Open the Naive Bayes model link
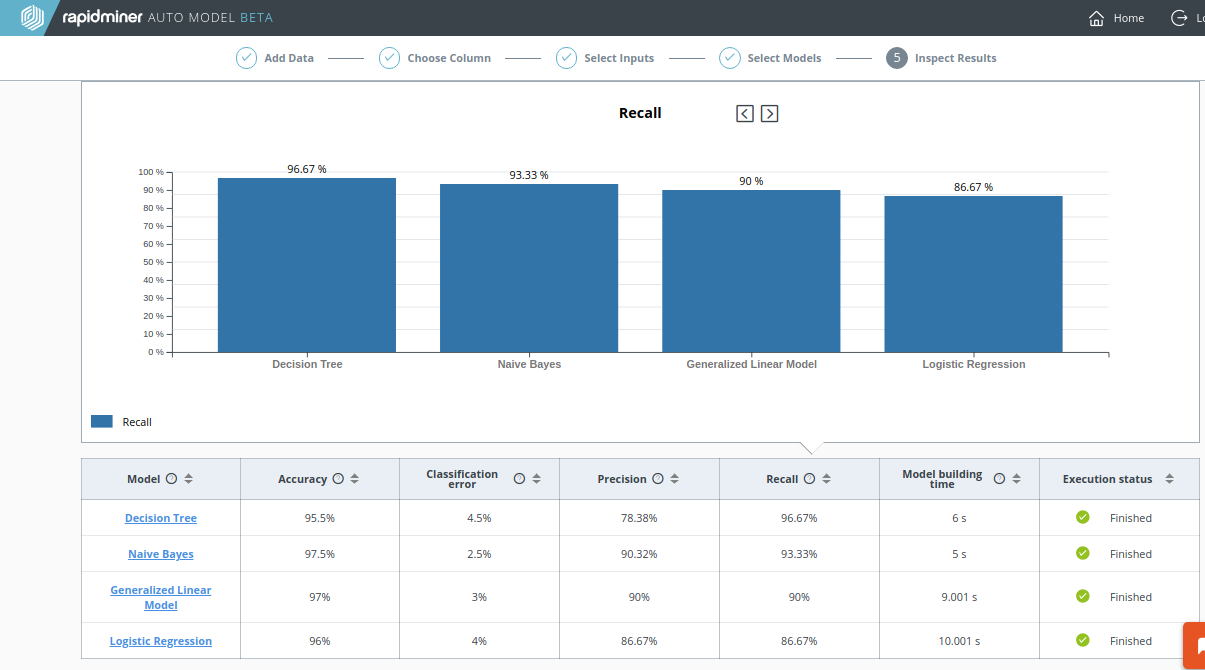The image size is (1205, 670). 161,554
